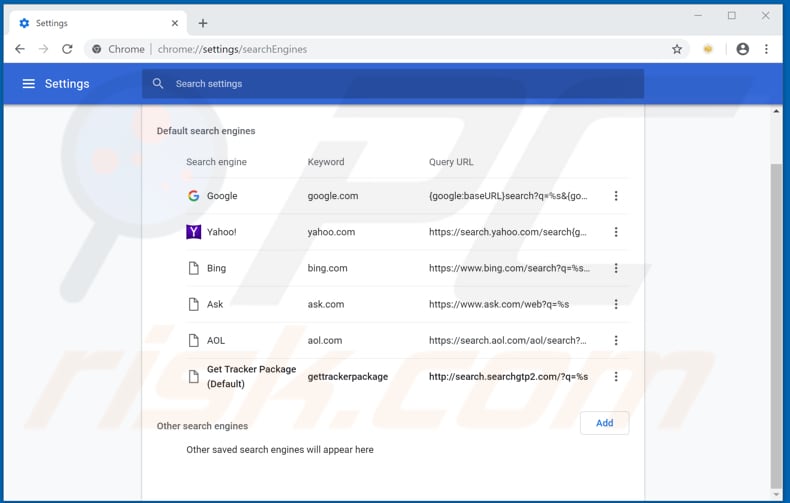Minimize the Chrome window
Viewport: 790px width, 503px height.
(698, 16)
